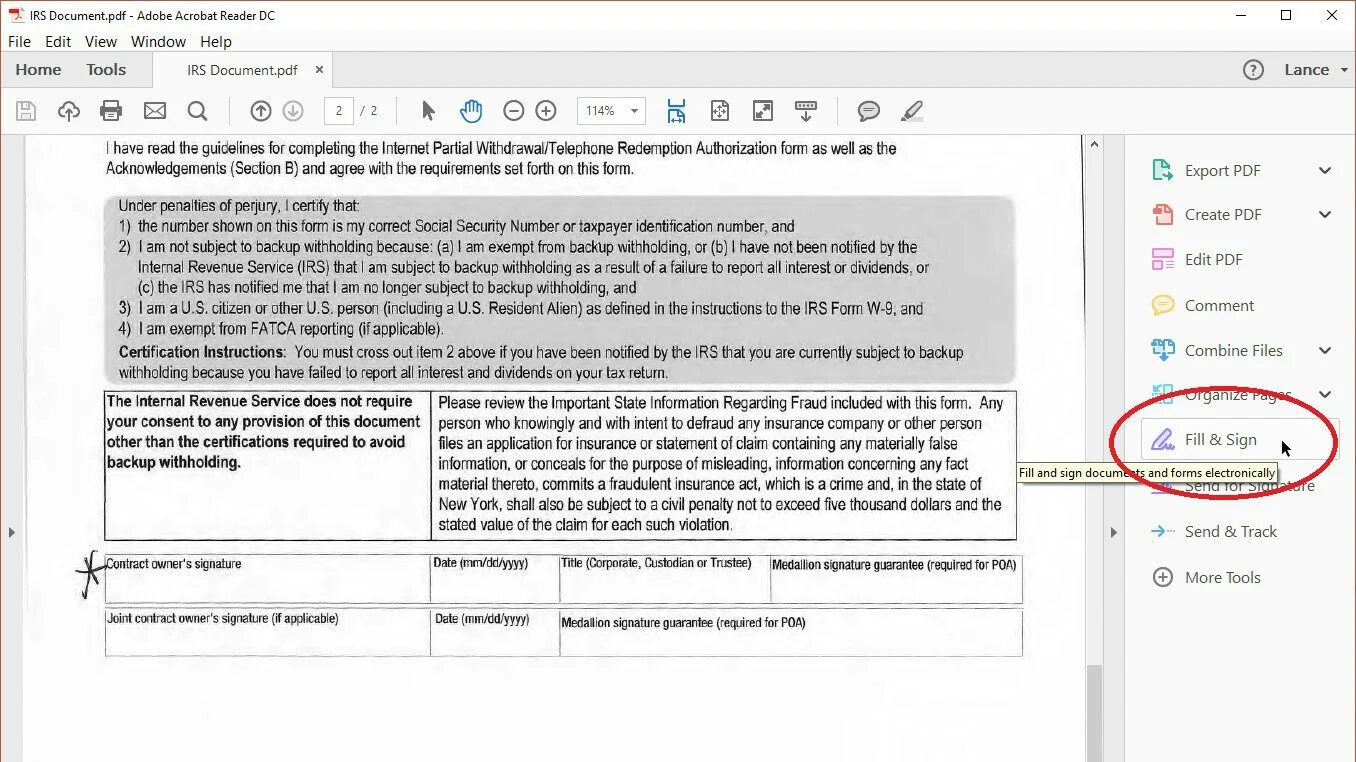Viewport: 1356px width, 762px height.
Task: Click 'Under penalties of perjury' line
Action: 238,206
